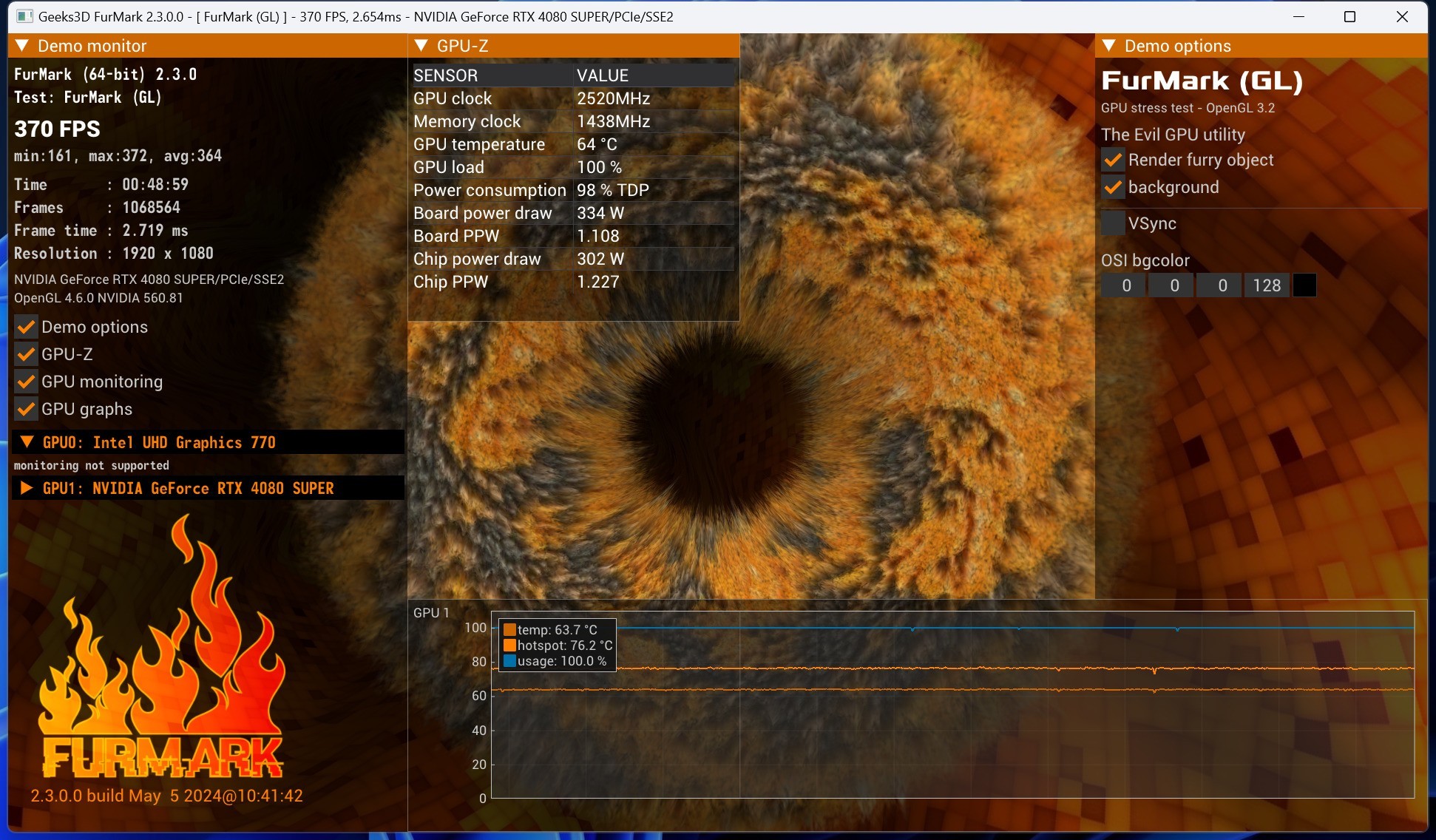Click the Resolution 1920 x 1080 line

pyautogui.click(x=114, y=253)
